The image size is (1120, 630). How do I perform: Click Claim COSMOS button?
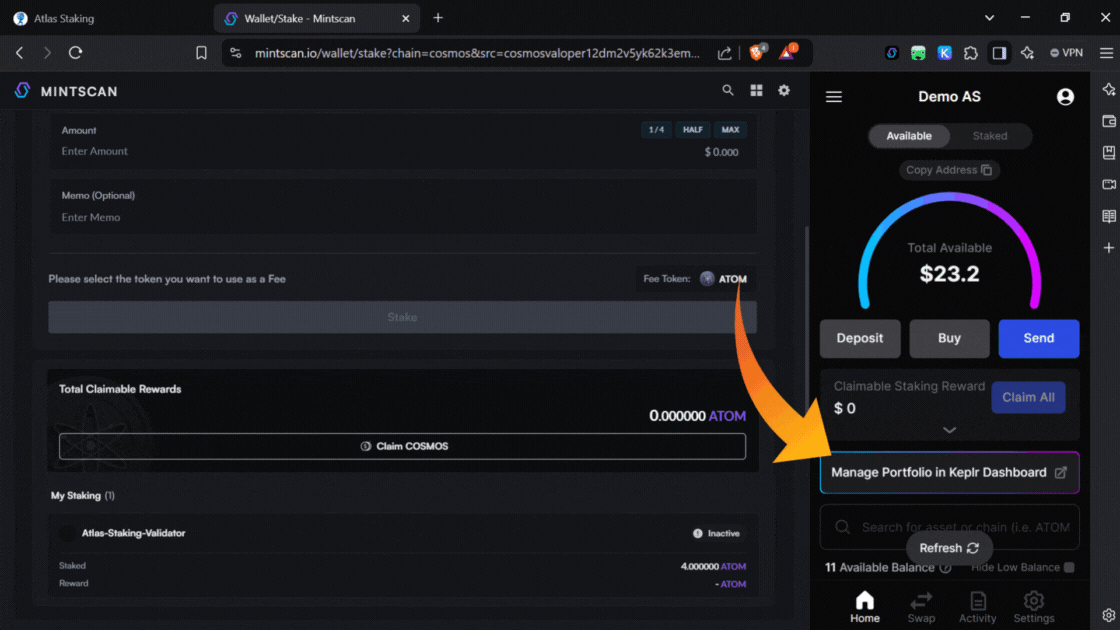coord(402,446)
